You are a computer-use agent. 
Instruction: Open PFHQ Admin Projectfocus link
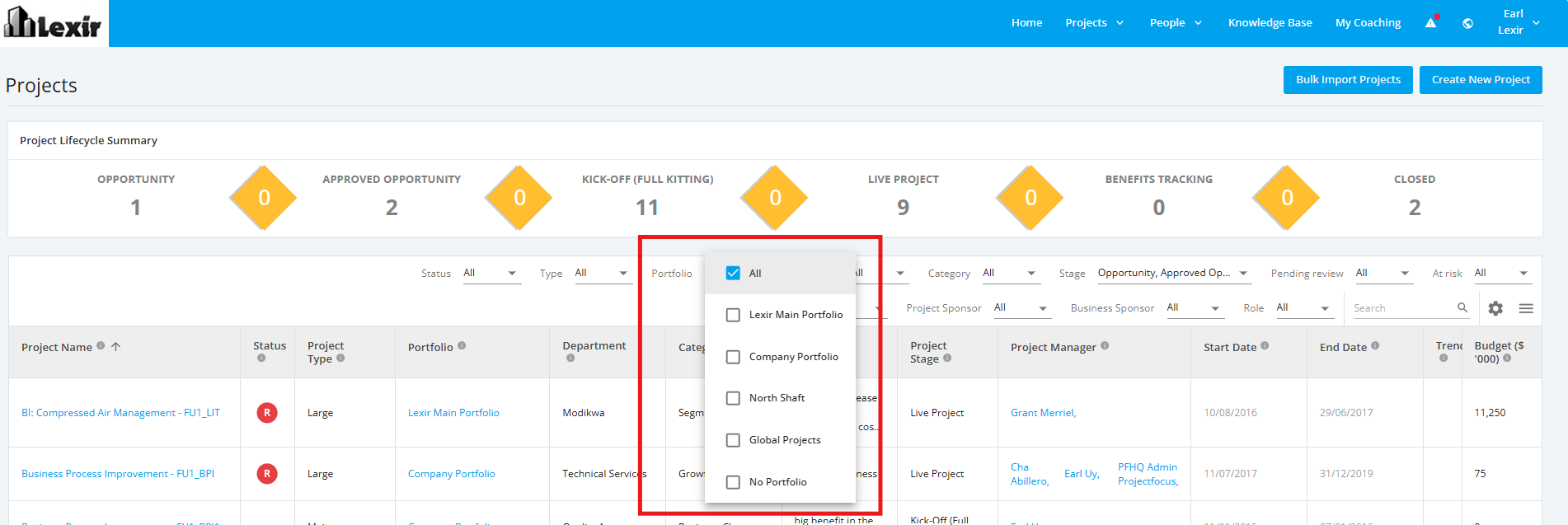point(1148,474)
